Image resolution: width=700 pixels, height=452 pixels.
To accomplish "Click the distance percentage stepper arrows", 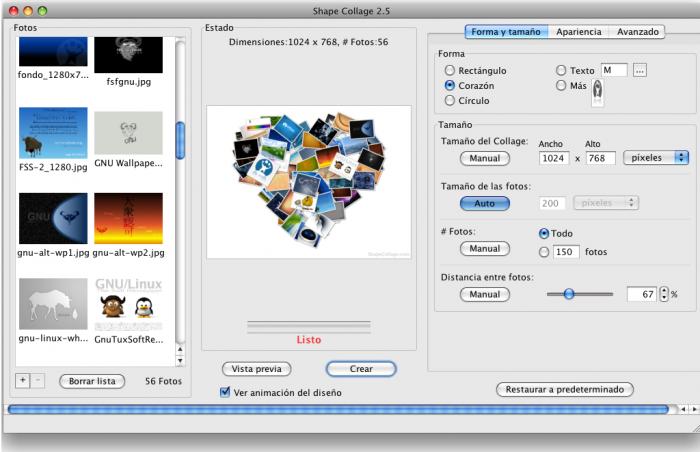I will [x=664, y=295].
